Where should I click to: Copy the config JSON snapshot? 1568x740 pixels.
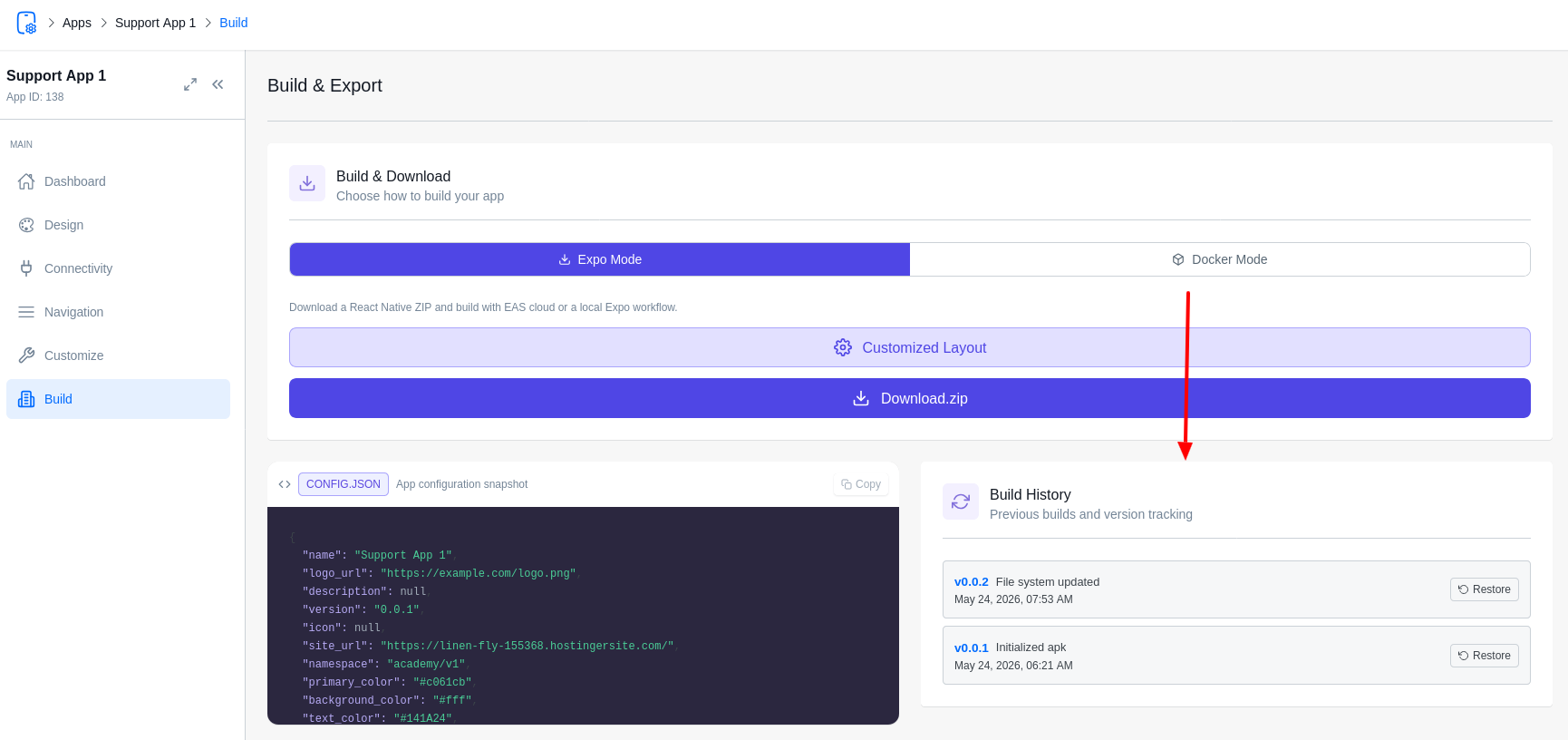click(861, 484)
